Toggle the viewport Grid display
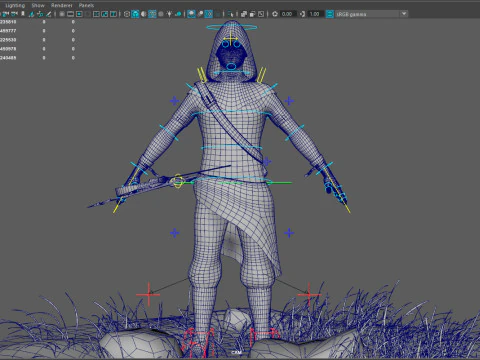The width and height of the screenshot is (480, 360). pyautogui.click(x=62, y=14)
